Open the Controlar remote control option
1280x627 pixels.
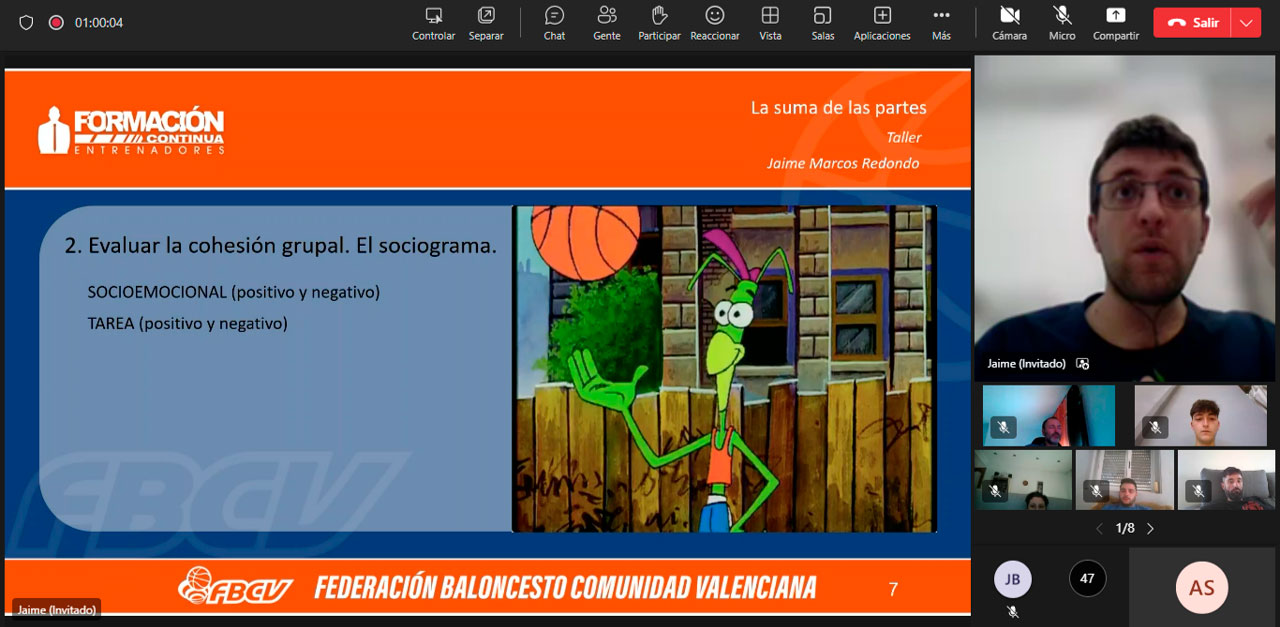[x=433, y=24]
